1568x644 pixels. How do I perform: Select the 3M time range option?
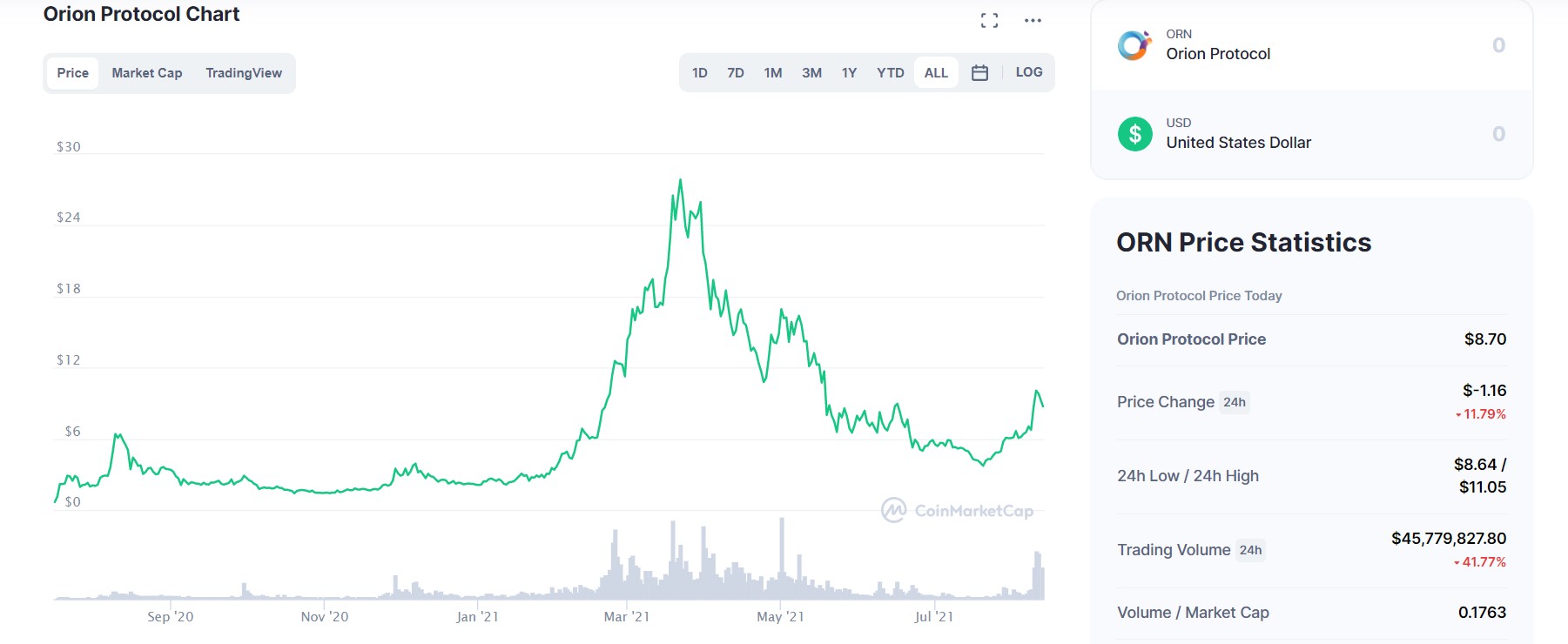tap(811, 72)
